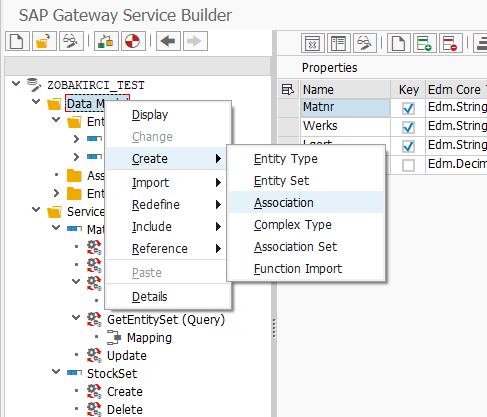Click Display/Change icon in Properties toolbar
The height and width of the screenshot is (417, 487).
point(365,43)
